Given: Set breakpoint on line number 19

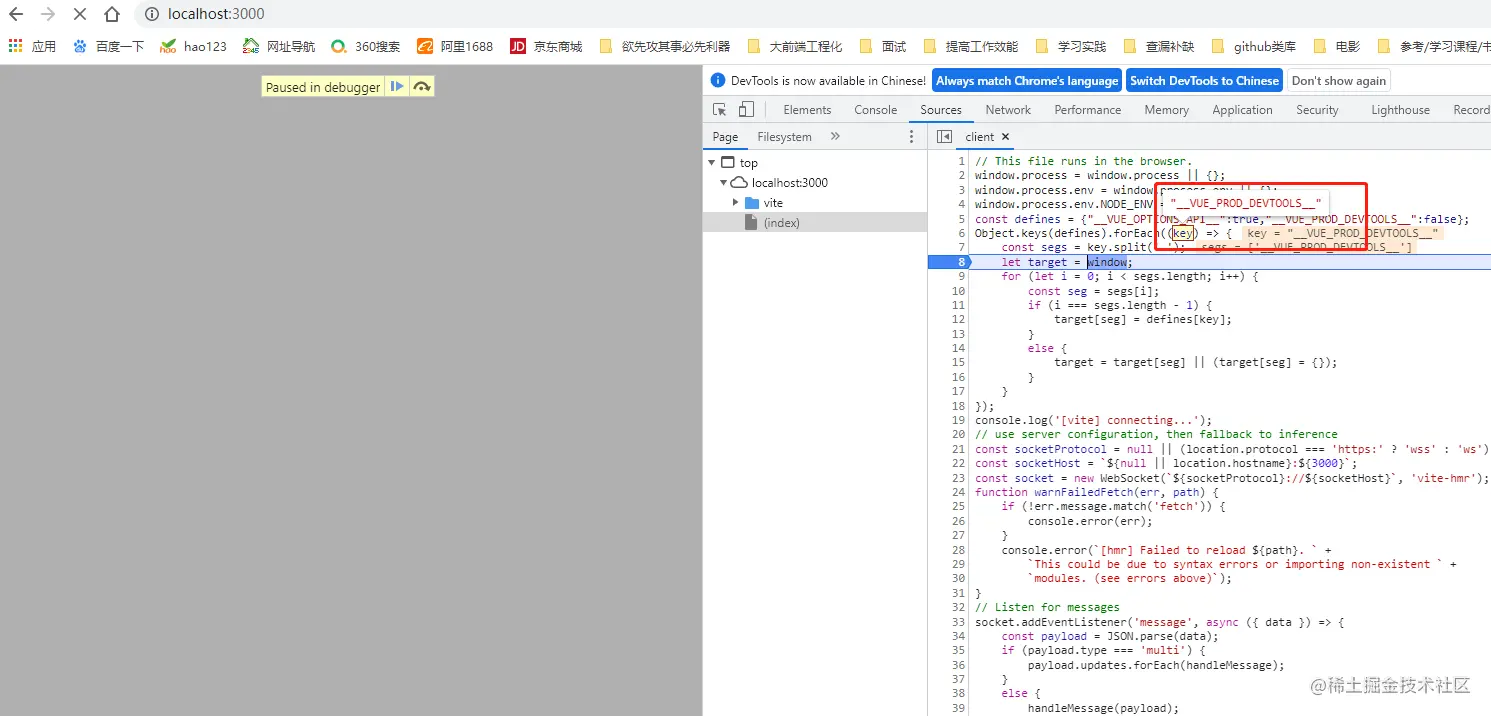Looking at the screenshot, I should (959, 420).
